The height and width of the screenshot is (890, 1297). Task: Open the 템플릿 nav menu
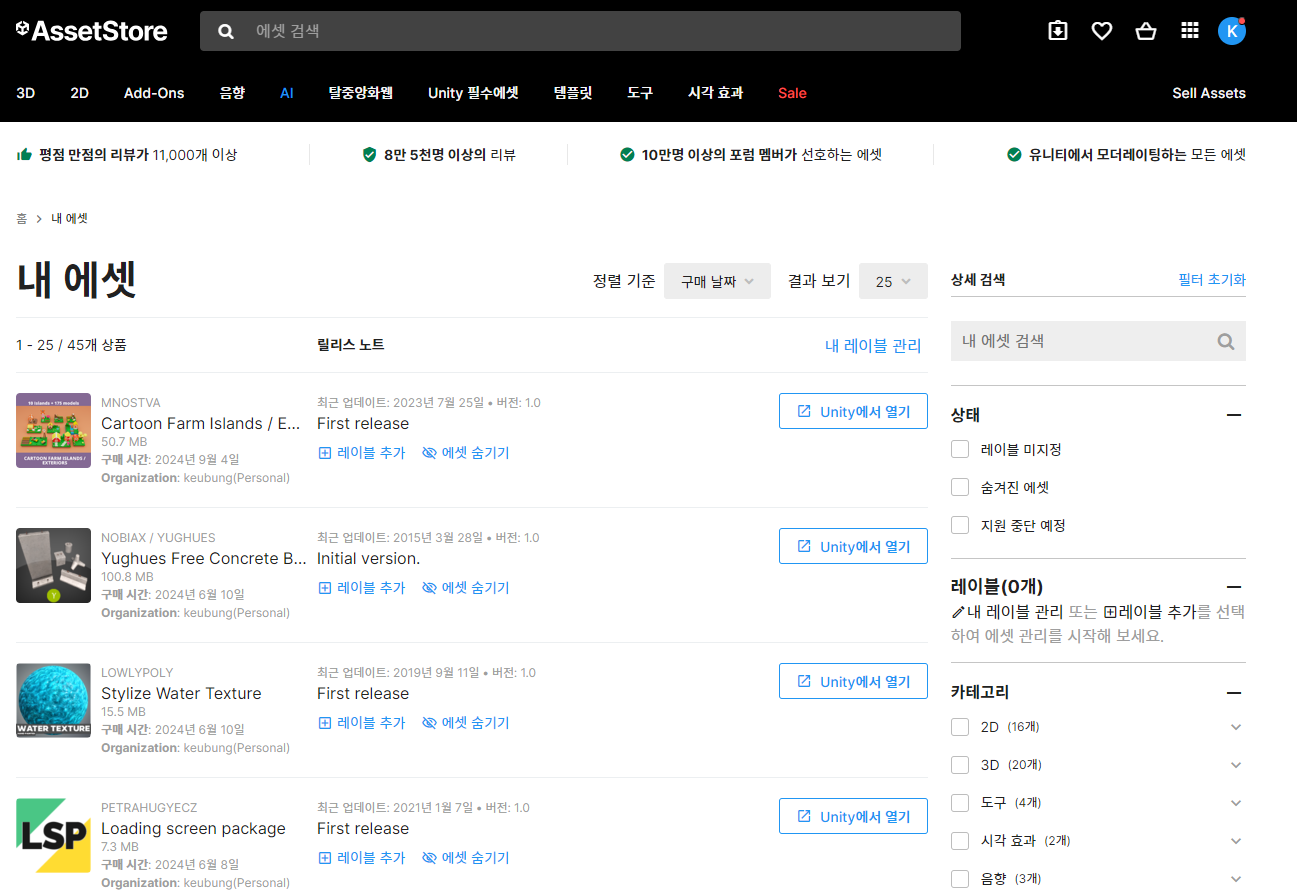(x=573, y=93)
